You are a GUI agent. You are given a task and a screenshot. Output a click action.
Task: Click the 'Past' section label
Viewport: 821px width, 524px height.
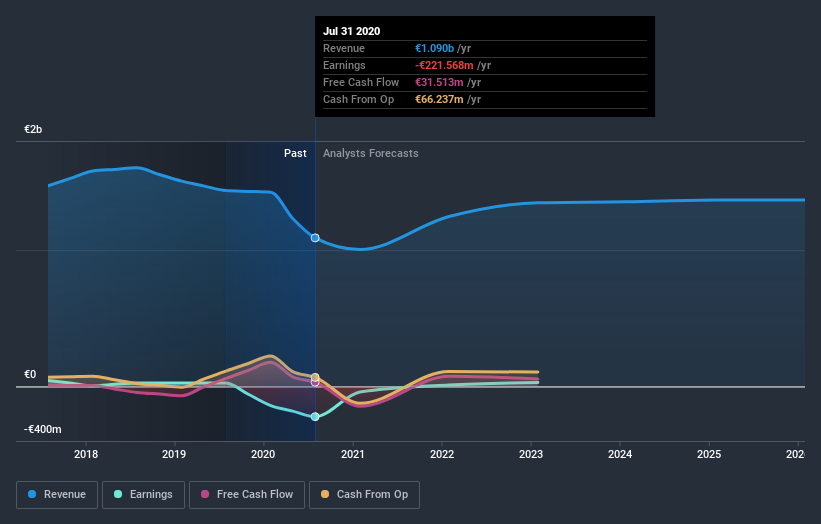(295, 153)
